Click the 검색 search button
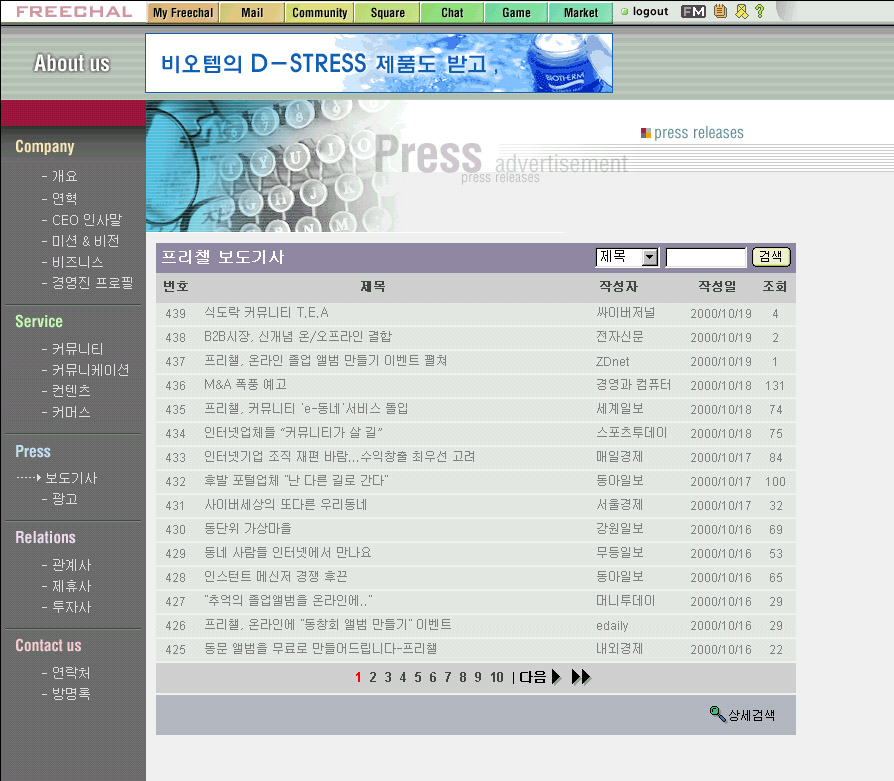The width and height of the screenshot is (894, 781). (771, 257)
